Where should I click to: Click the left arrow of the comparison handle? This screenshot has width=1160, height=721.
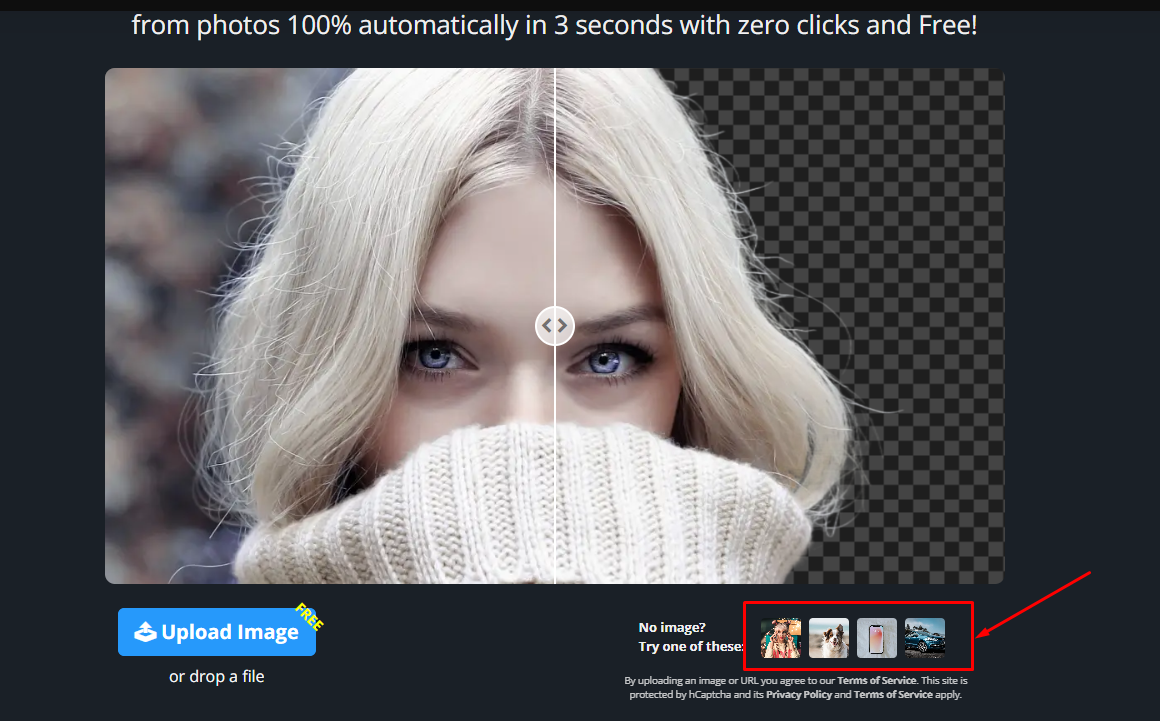548,325
